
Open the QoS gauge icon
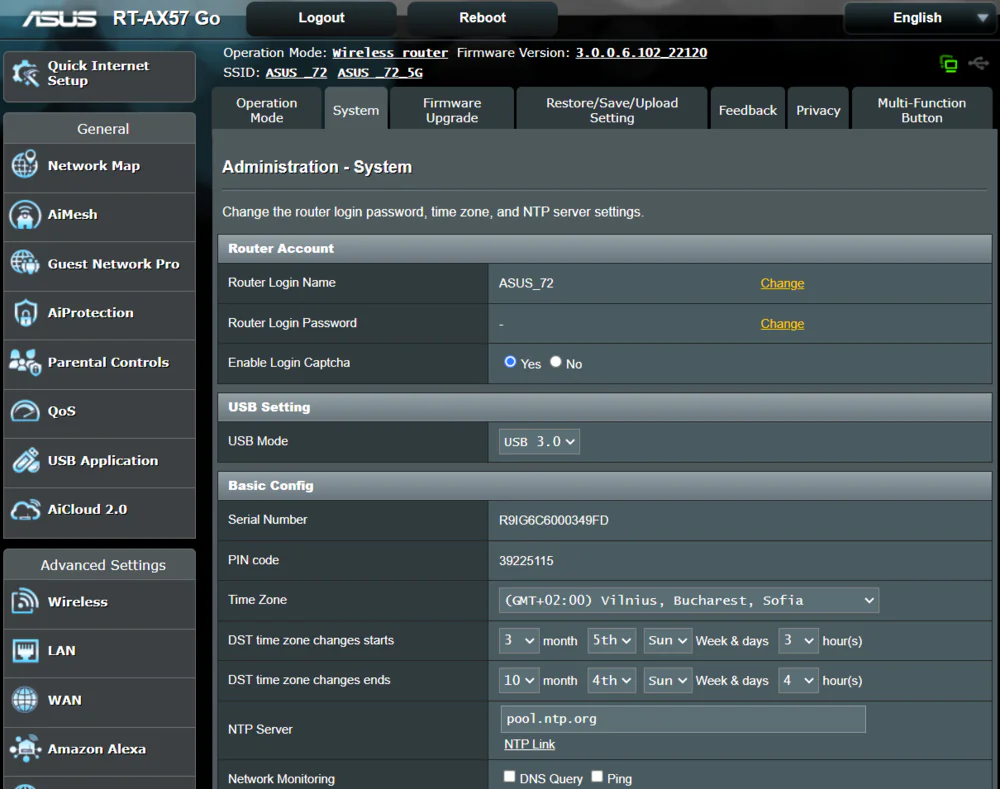pos(25,411)
